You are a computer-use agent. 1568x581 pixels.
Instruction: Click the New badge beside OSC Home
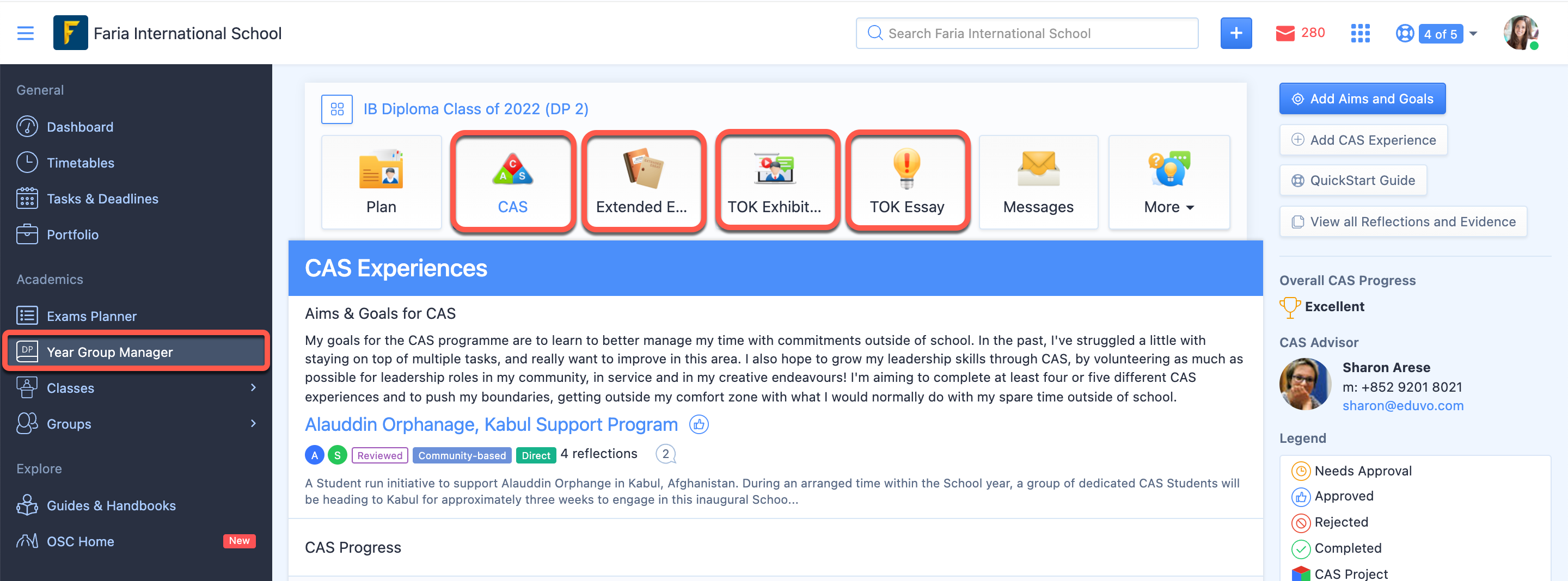tap(239, 541)
